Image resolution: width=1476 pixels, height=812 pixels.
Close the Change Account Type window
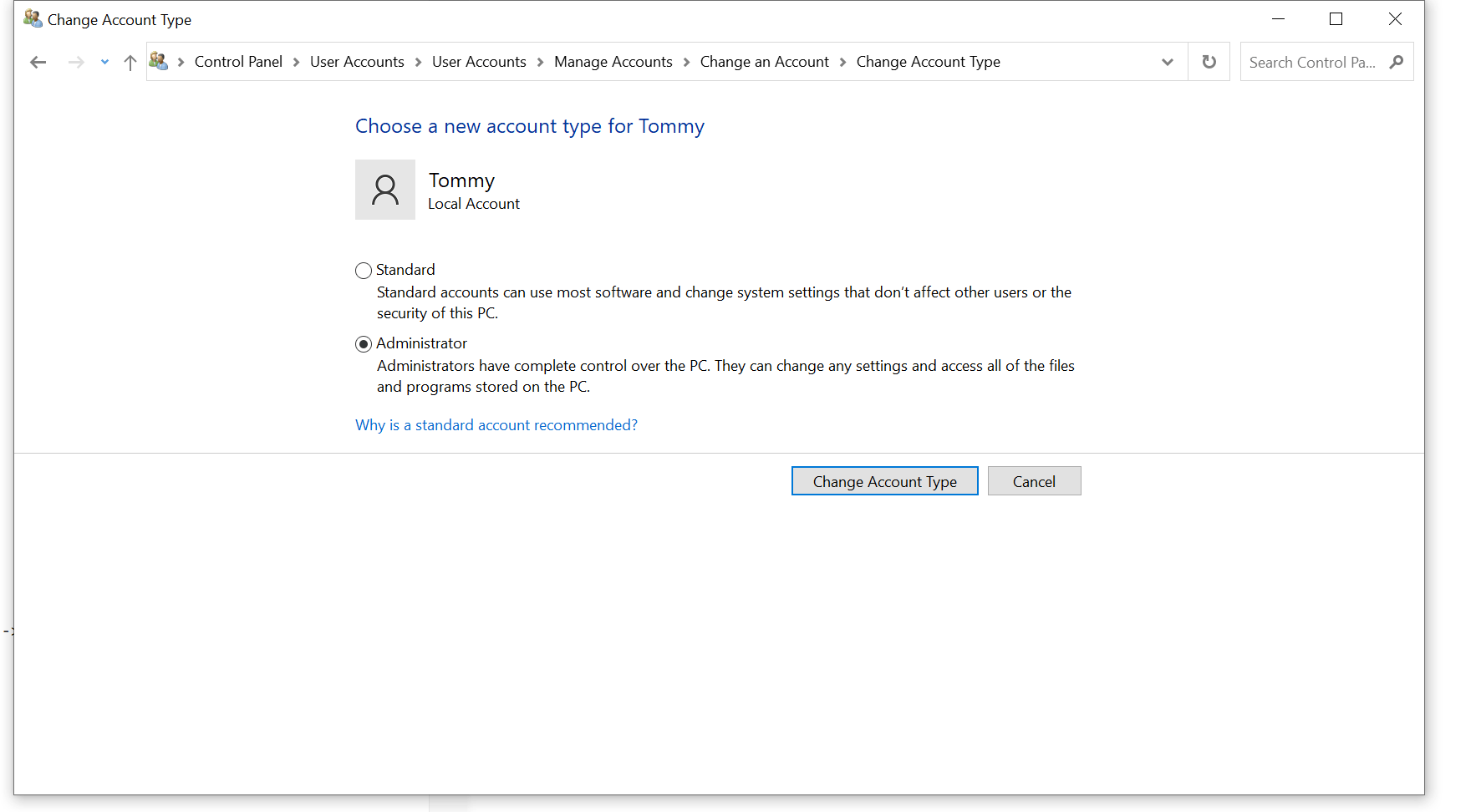pos(1395,18)
